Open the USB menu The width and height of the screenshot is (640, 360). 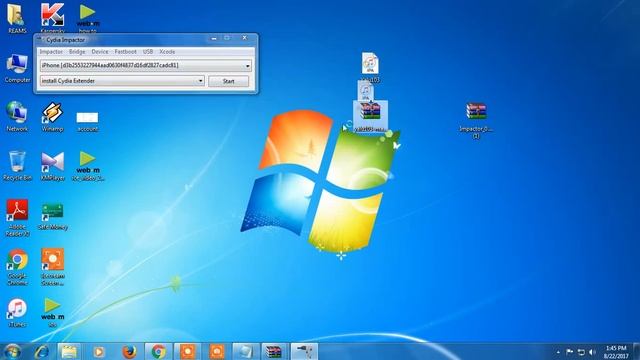tap(148, 52)
